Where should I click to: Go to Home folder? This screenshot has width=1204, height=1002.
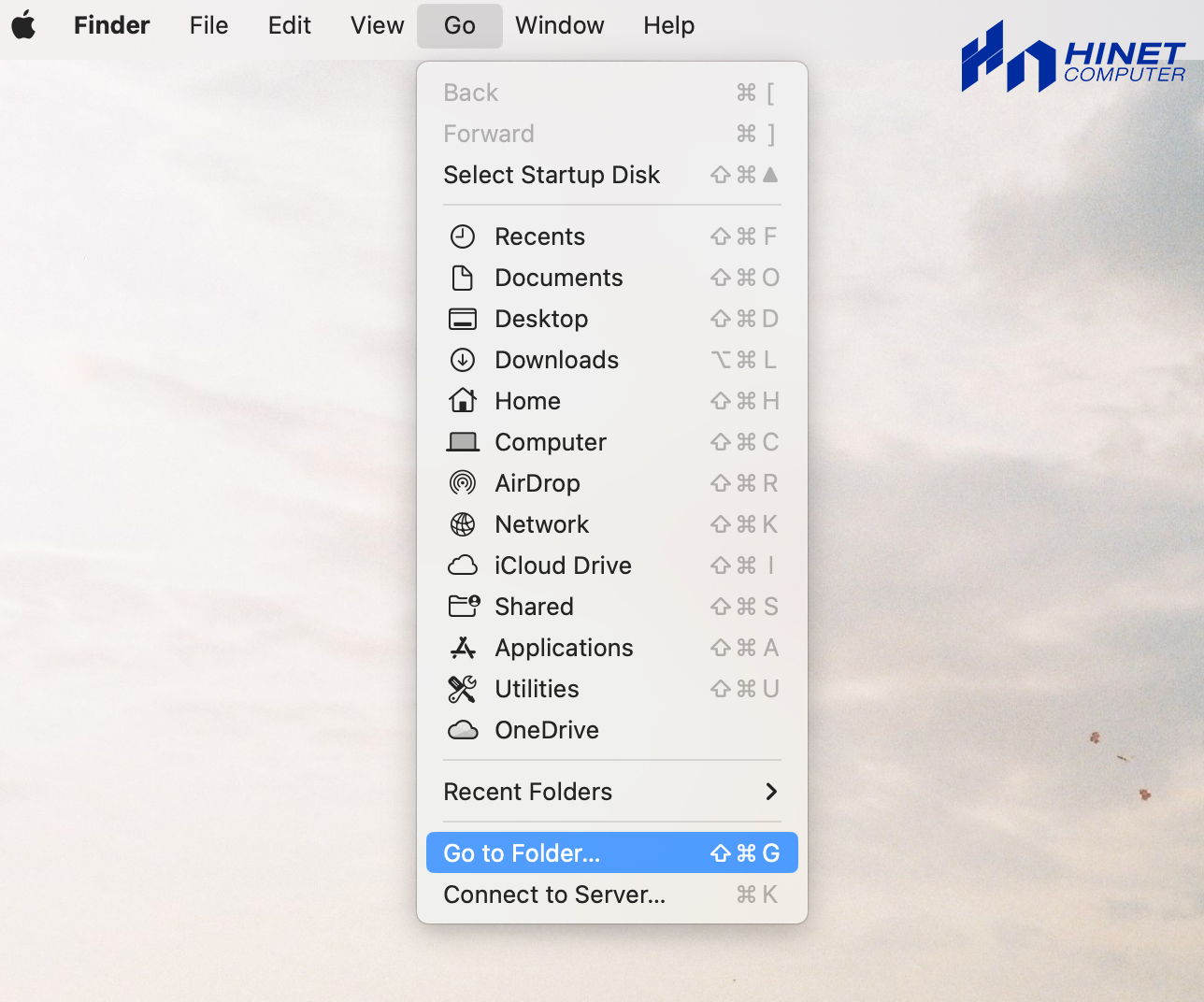click(x=612, y=401)
